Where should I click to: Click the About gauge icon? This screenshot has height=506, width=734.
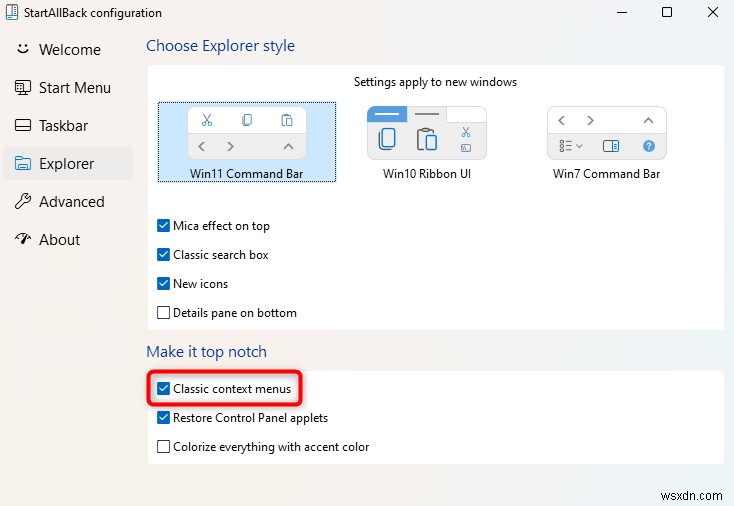(x=22, y=239)
